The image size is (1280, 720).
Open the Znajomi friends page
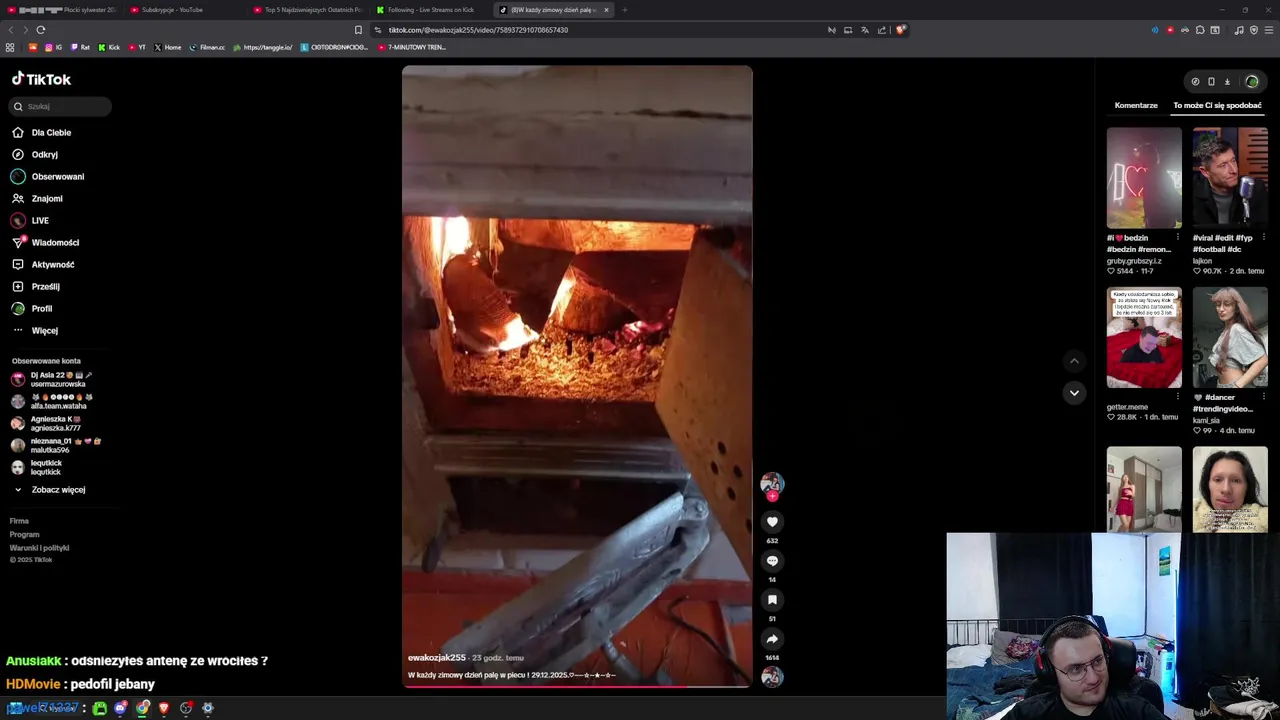(x=37, y=198)
